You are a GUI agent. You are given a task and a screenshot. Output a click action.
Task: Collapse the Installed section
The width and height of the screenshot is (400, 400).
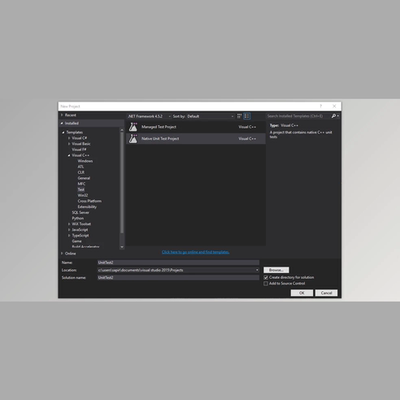(62, 123)
